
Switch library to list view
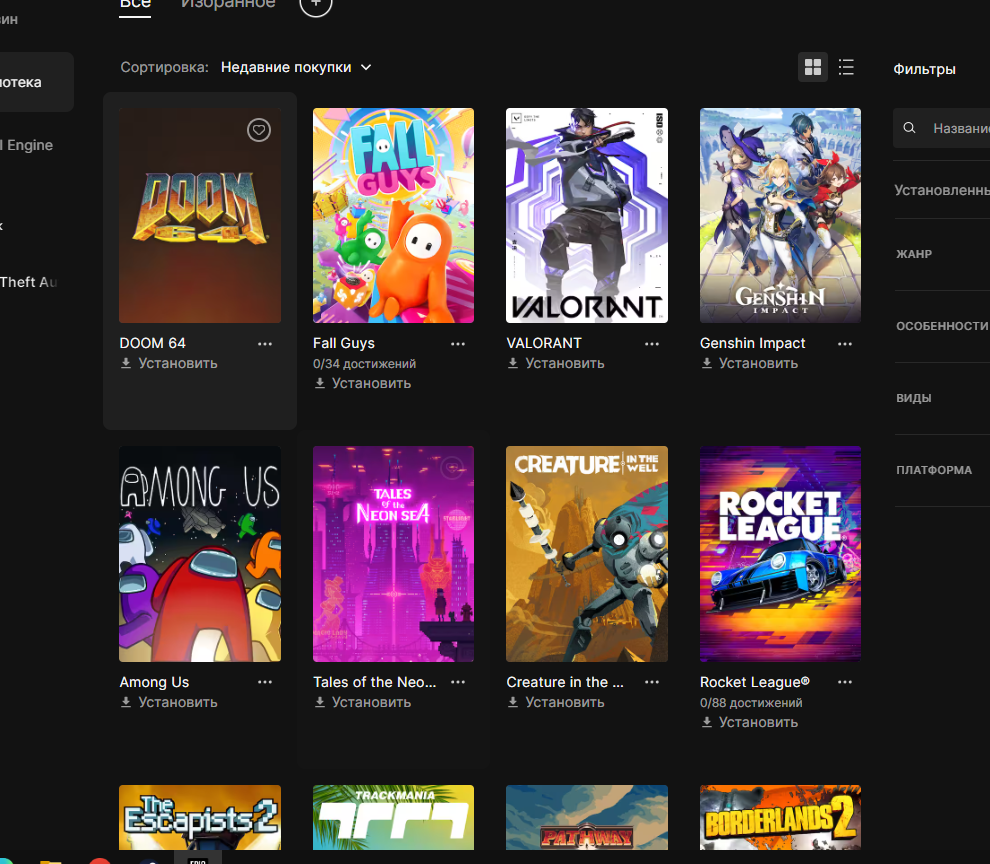(x=846, y=67)
